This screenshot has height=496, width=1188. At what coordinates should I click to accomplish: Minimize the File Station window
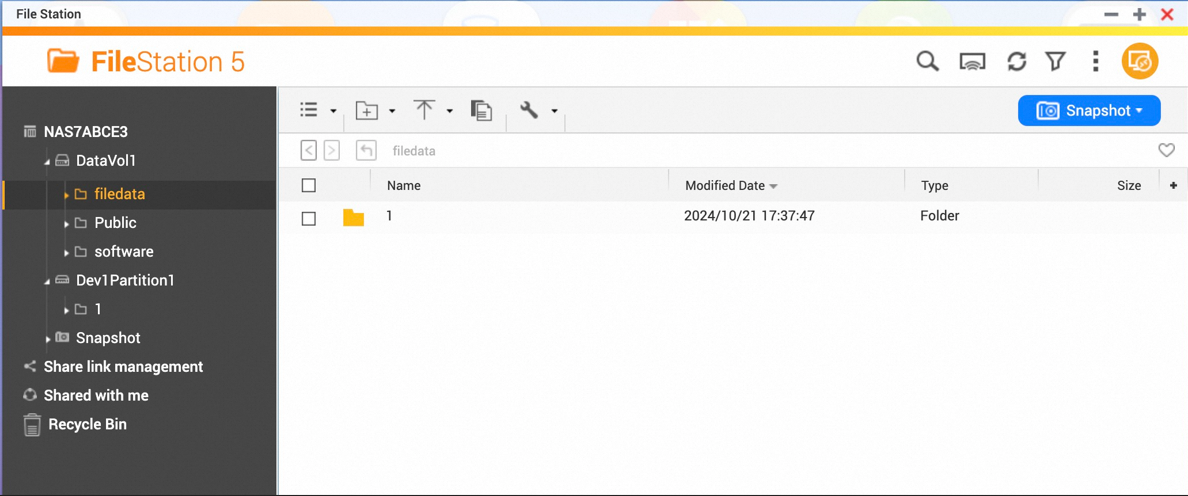(1111, 14)
